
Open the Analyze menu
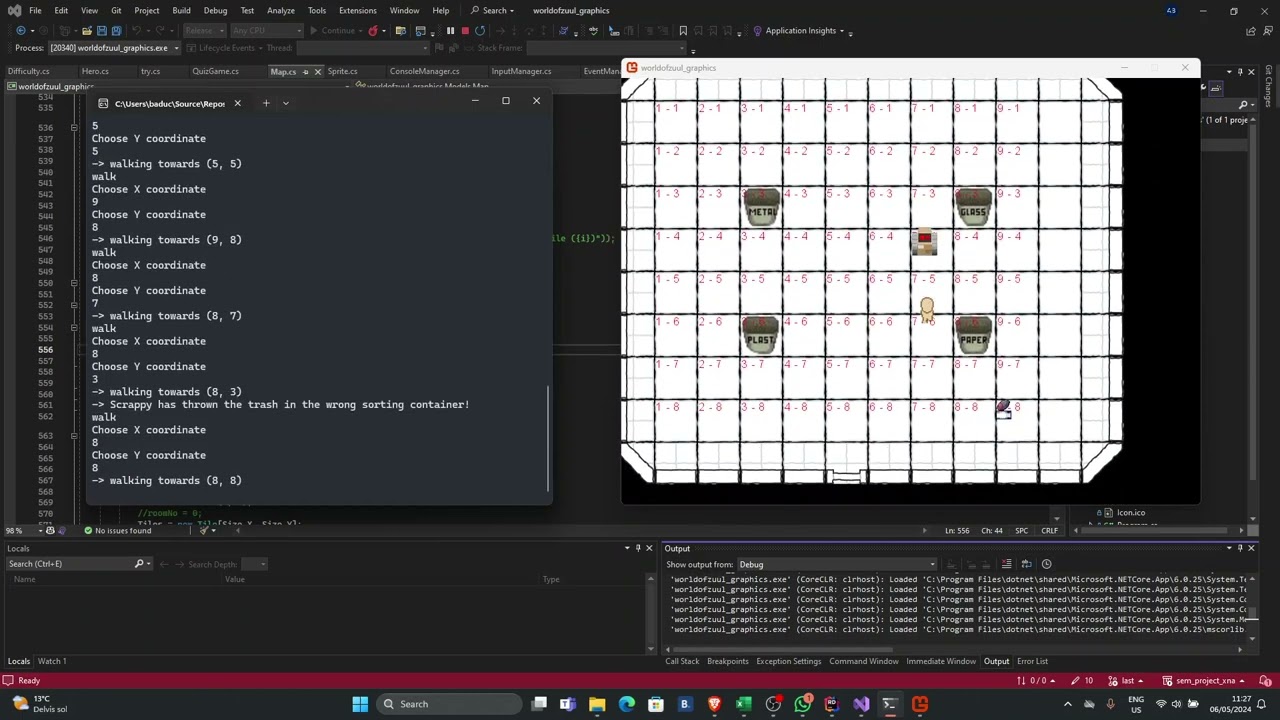(281, 11)
